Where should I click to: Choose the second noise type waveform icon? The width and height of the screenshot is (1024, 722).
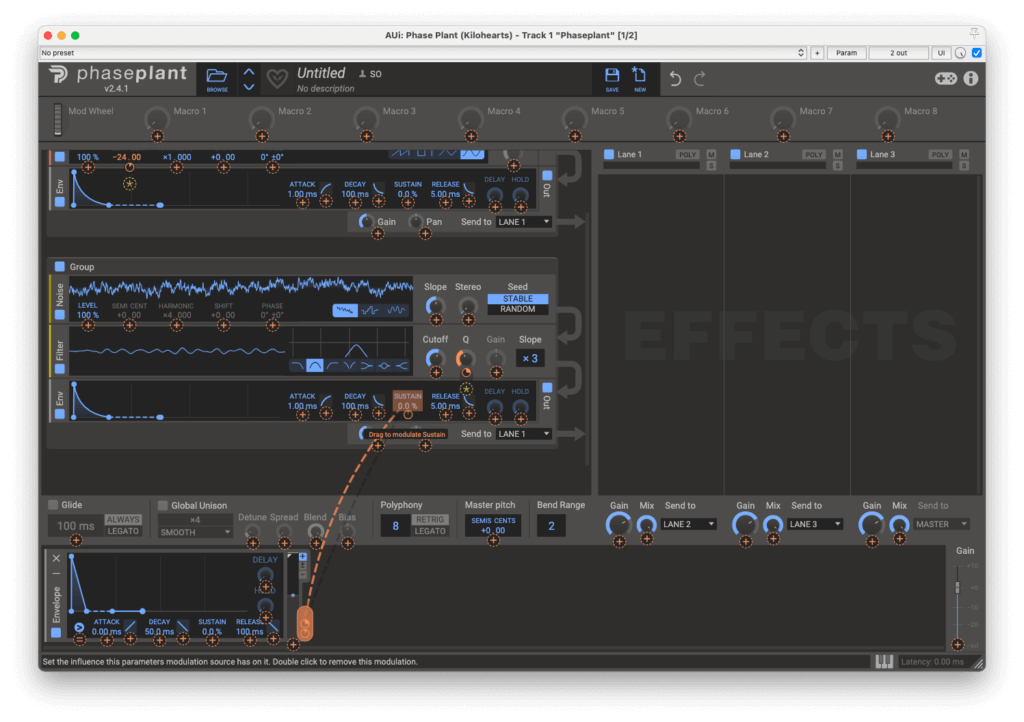[370, 310]
